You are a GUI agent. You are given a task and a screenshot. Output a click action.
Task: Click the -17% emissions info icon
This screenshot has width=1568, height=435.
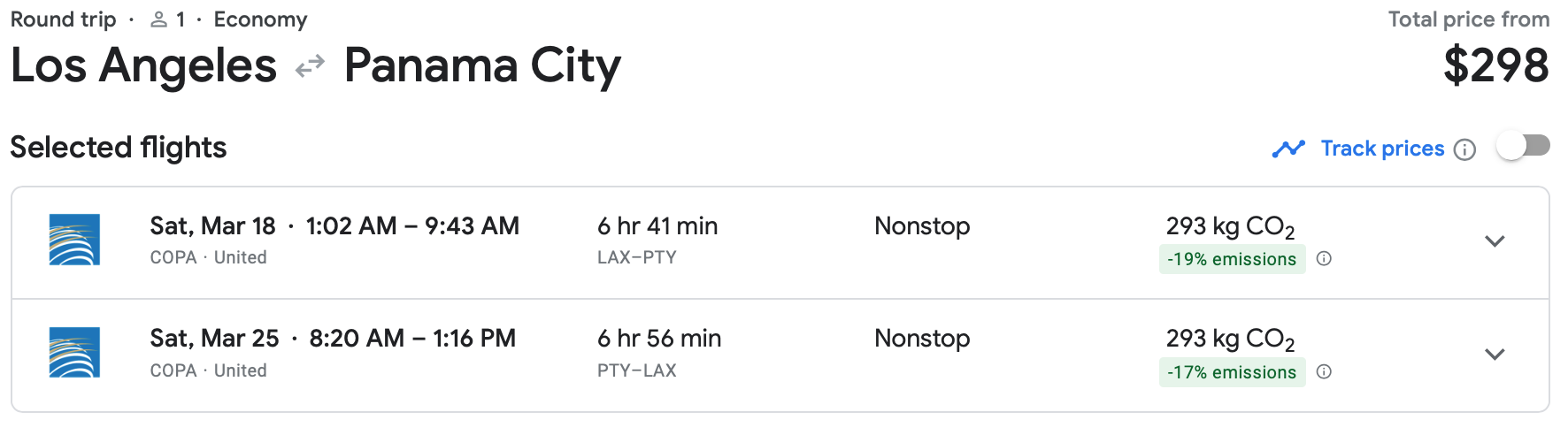(x=1324, y=372)
